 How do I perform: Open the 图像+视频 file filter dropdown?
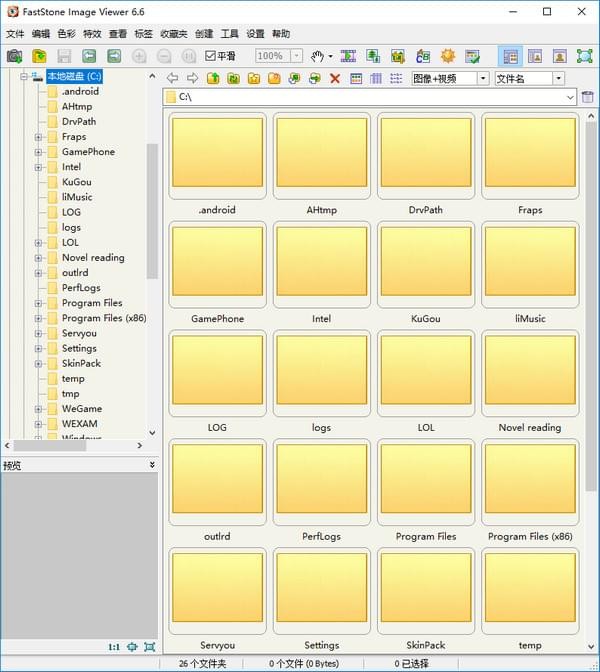(x=483, y=78)
